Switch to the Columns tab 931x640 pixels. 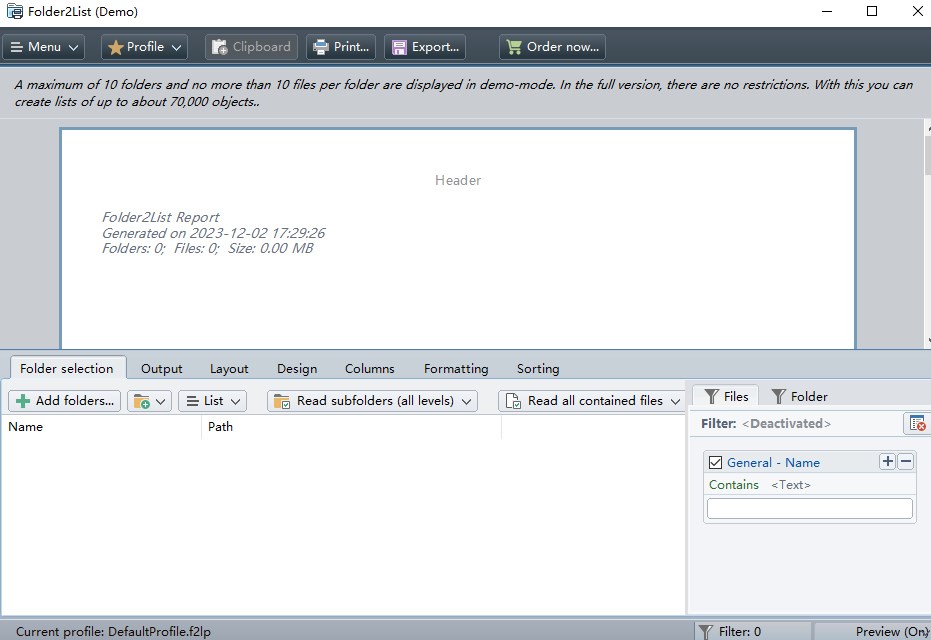369,368
